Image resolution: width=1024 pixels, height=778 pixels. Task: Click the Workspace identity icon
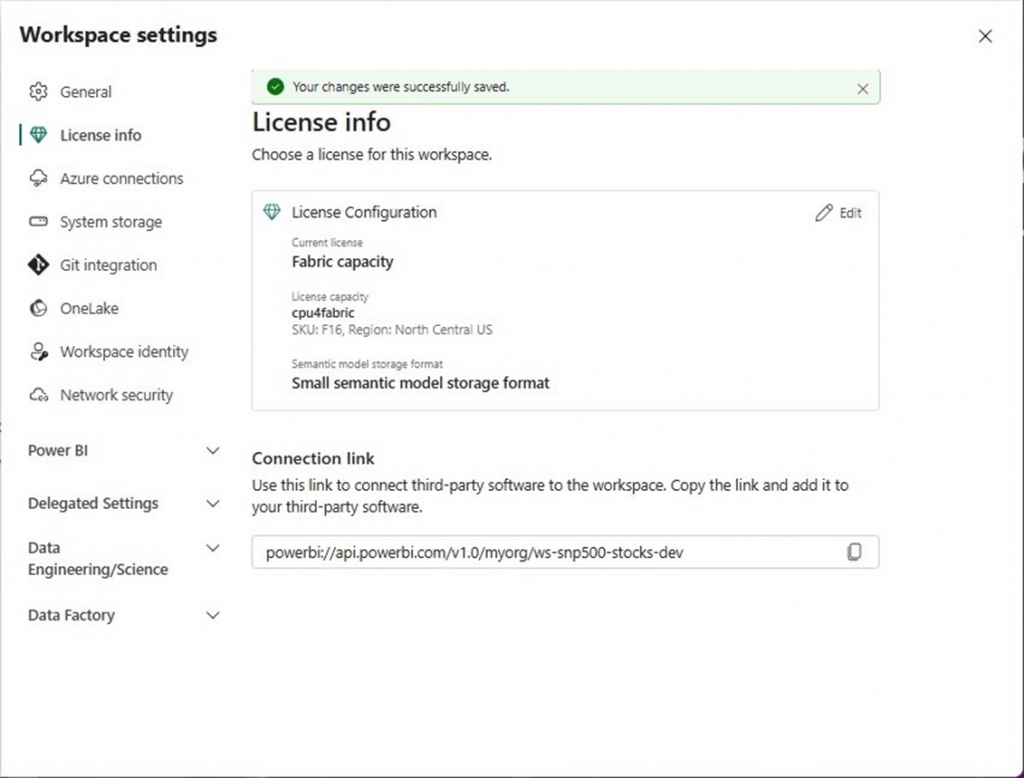[x=39, y=352]
